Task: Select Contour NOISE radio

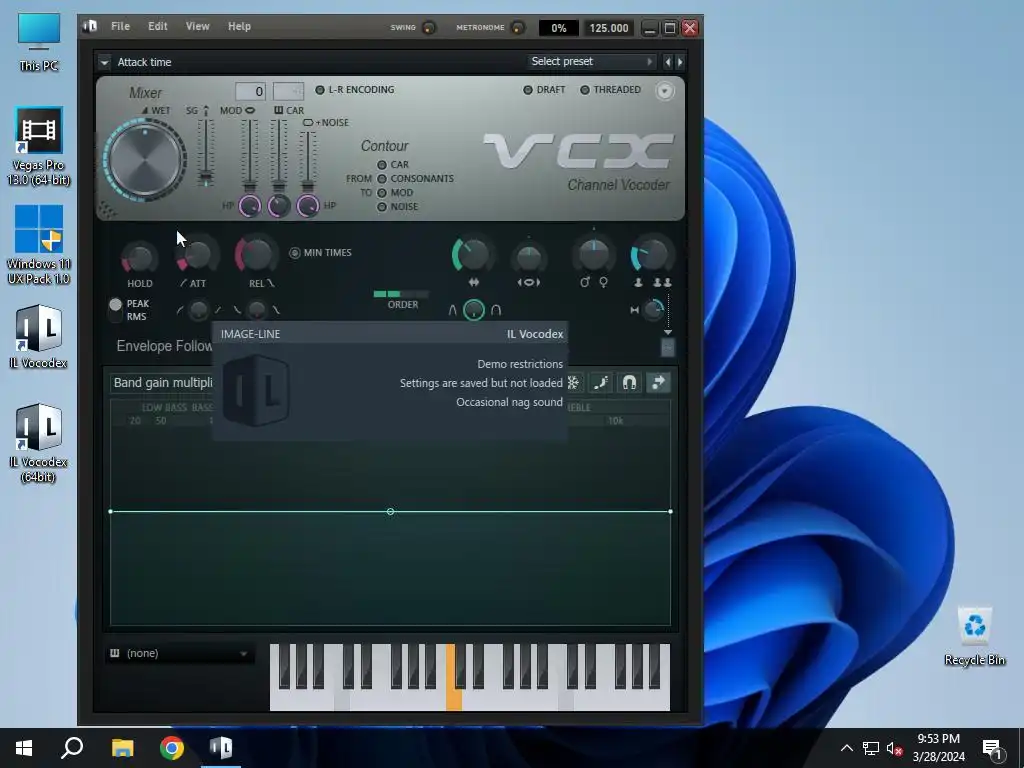Action: [x=382, y=207]
